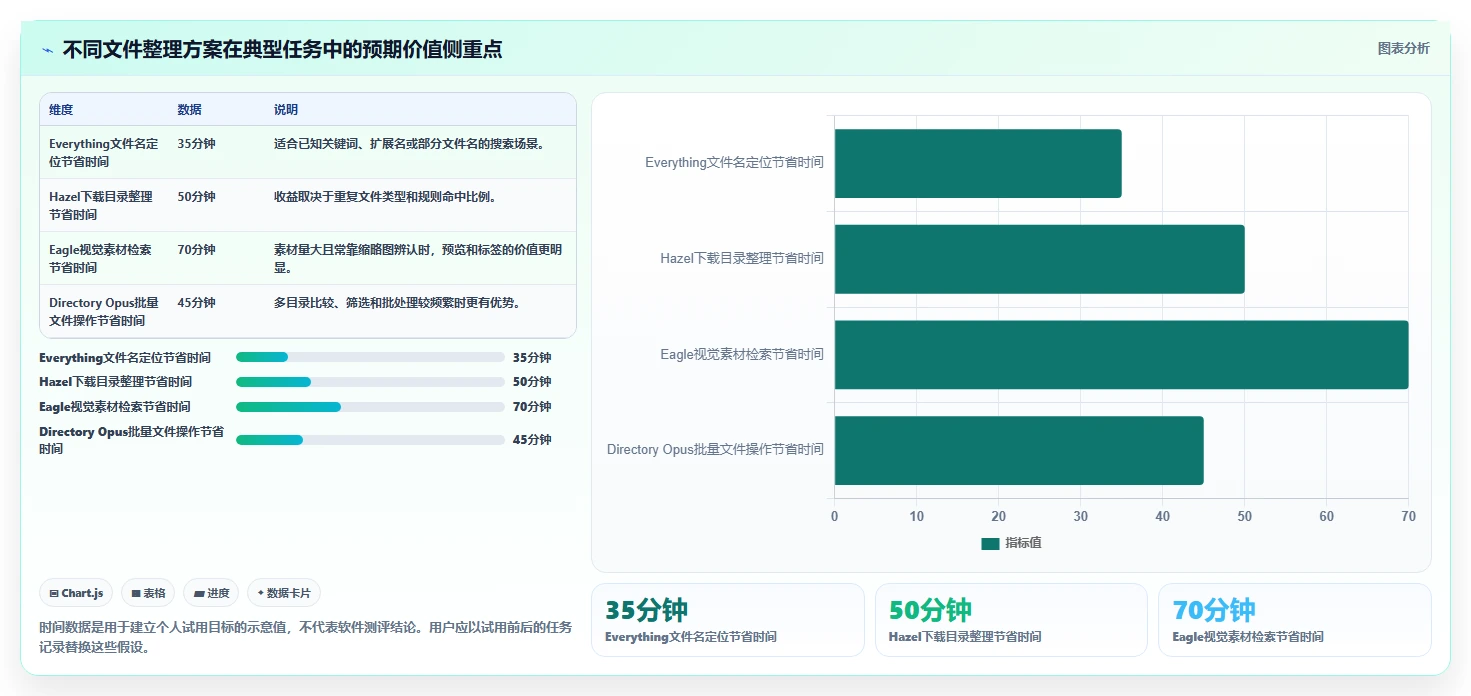
Task: Click the Everything文件名定位节省时间 chart axis label
Action: [x=734, y=163]
